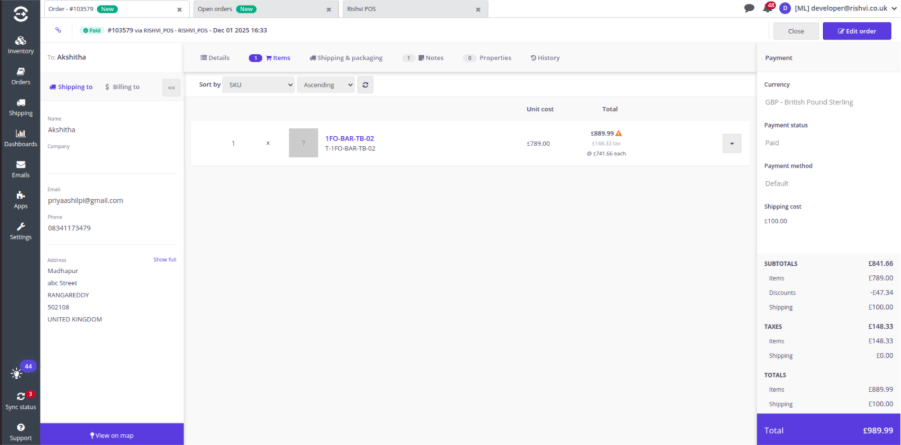Open the 1FO-BAR-TB-02 product link
Viewport: 901px width, 445px height.
pos(349,138)
